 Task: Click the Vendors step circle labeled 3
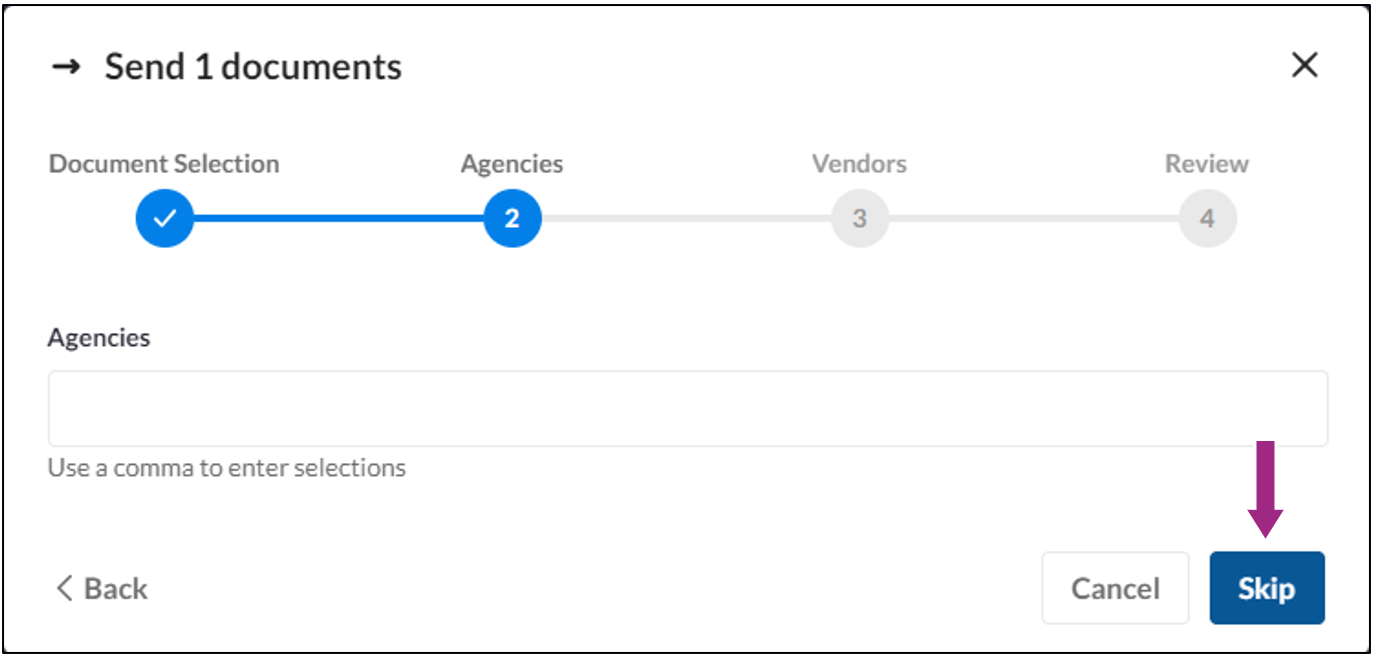pos(860,217)
